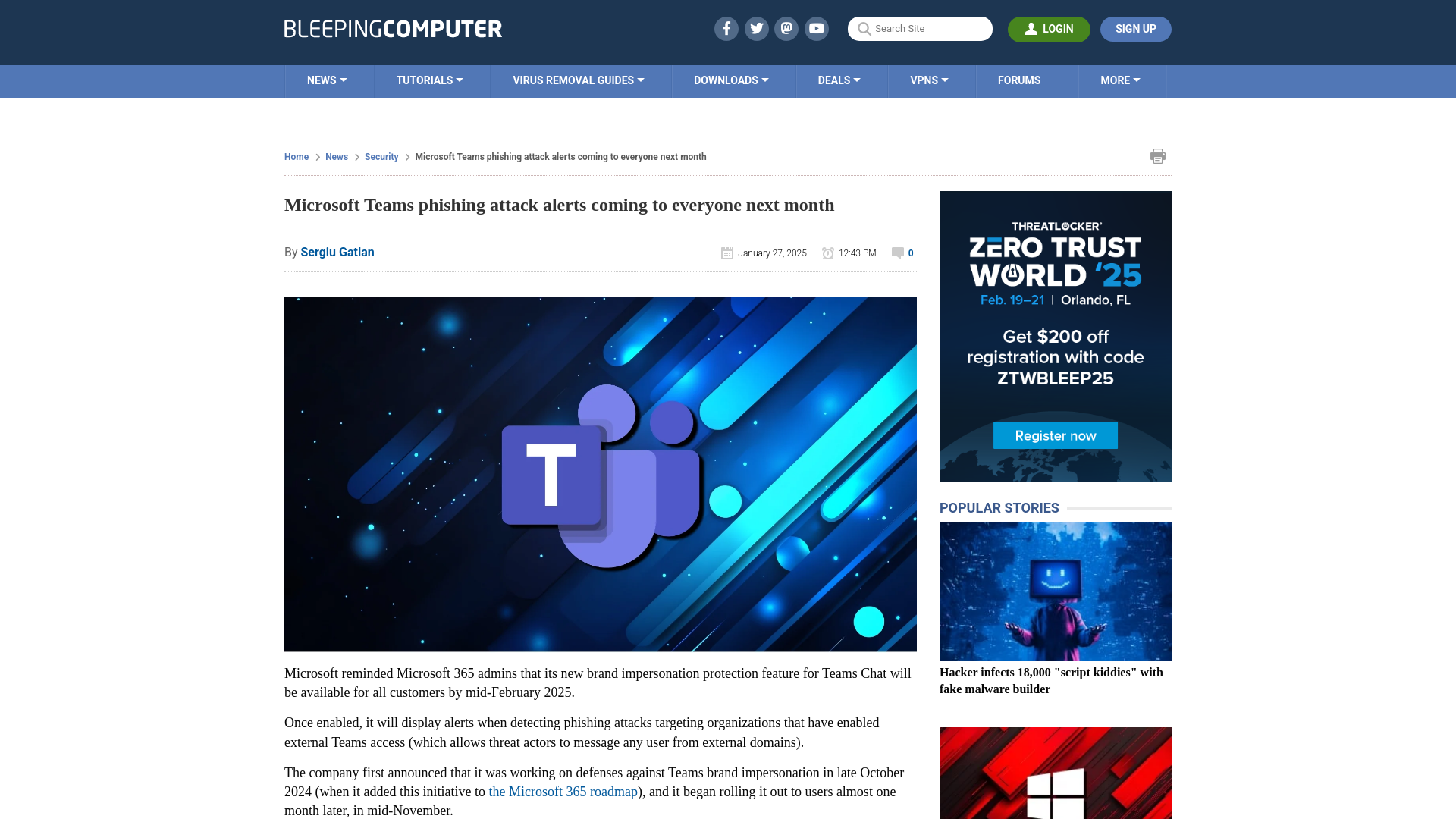
Task: Click the hacker script kiddies story thumbnail
Action: coord(1055,591)
